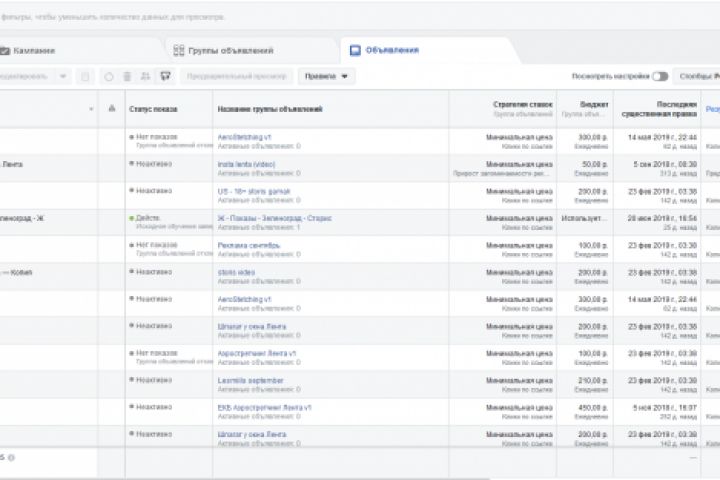Sort by Бюджет column header
The image size is (720, 480).
(594, 104)
